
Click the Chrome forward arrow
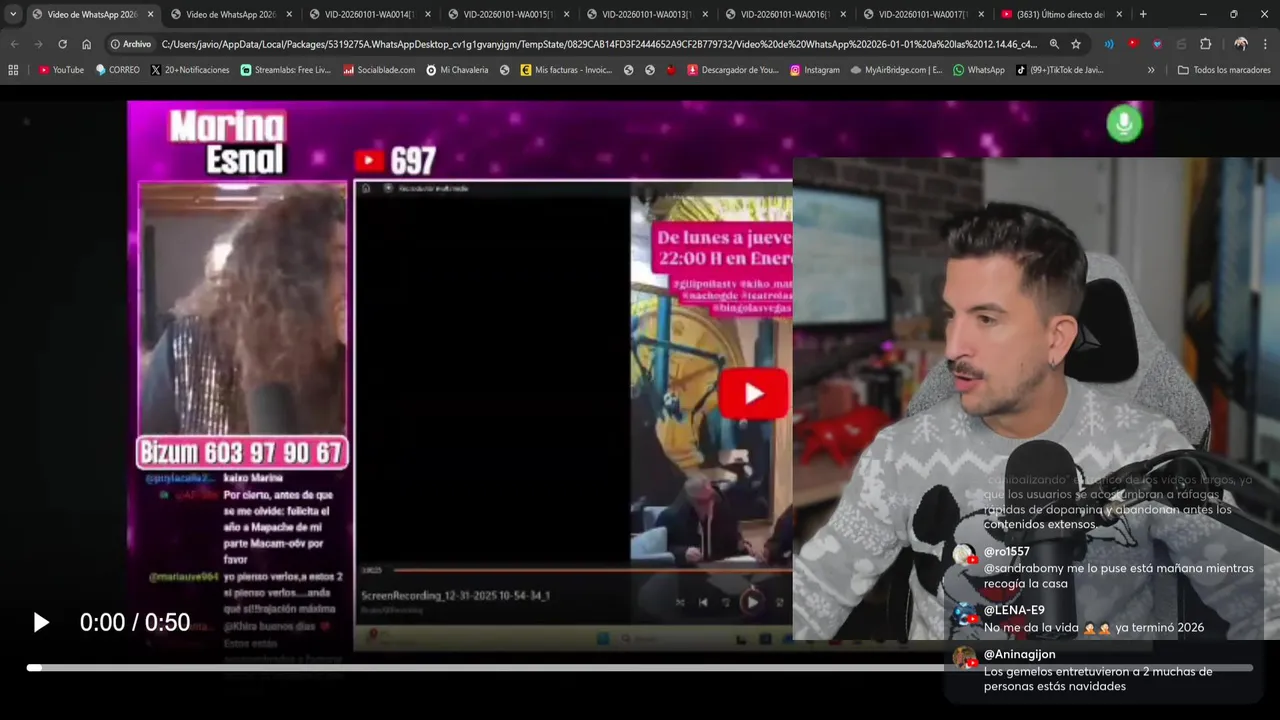(38, 44)
